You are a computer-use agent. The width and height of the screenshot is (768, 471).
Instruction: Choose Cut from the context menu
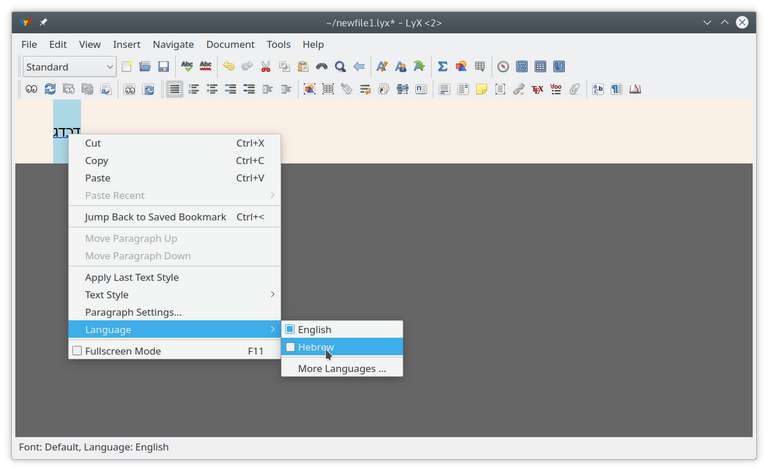pyautogui.click(x=174, y=143)
